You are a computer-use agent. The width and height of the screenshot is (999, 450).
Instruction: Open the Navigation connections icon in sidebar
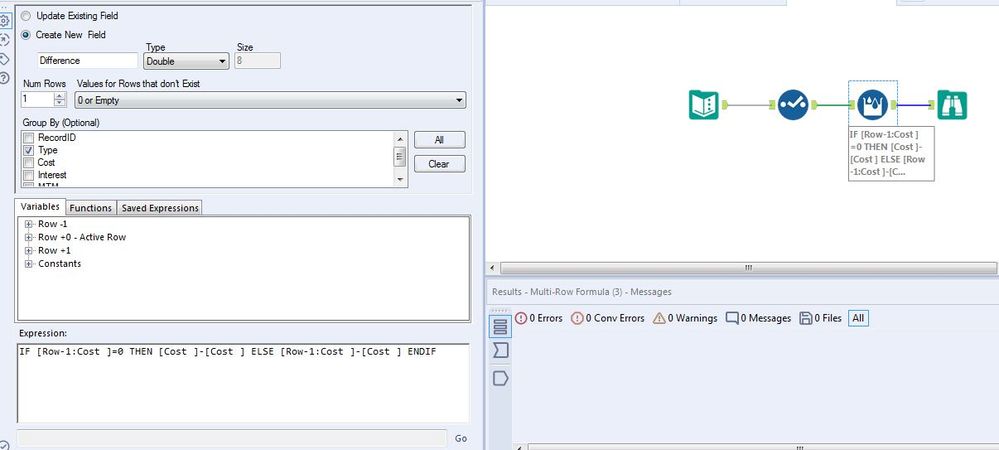coord(4,40)
